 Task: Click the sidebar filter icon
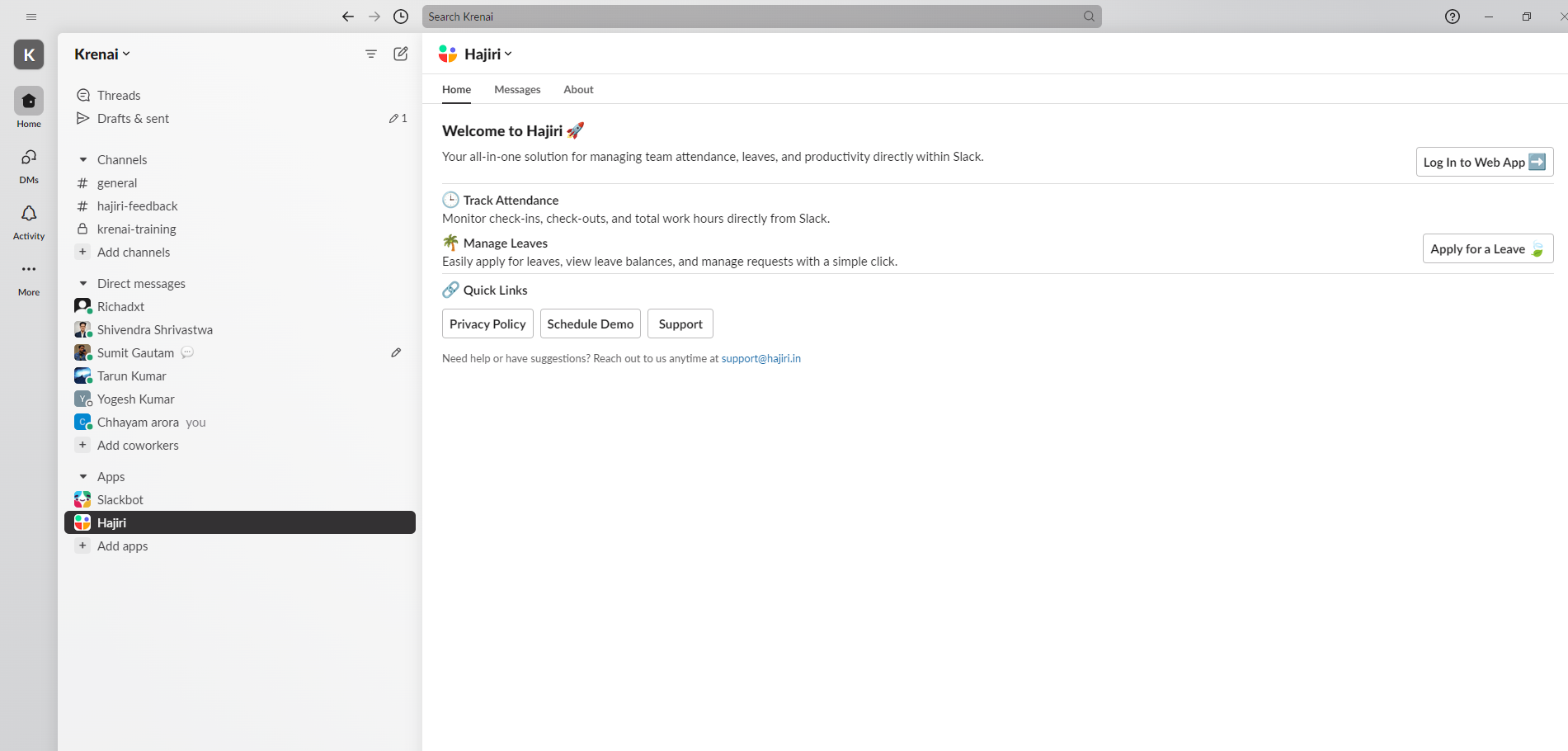click(371, 54)
